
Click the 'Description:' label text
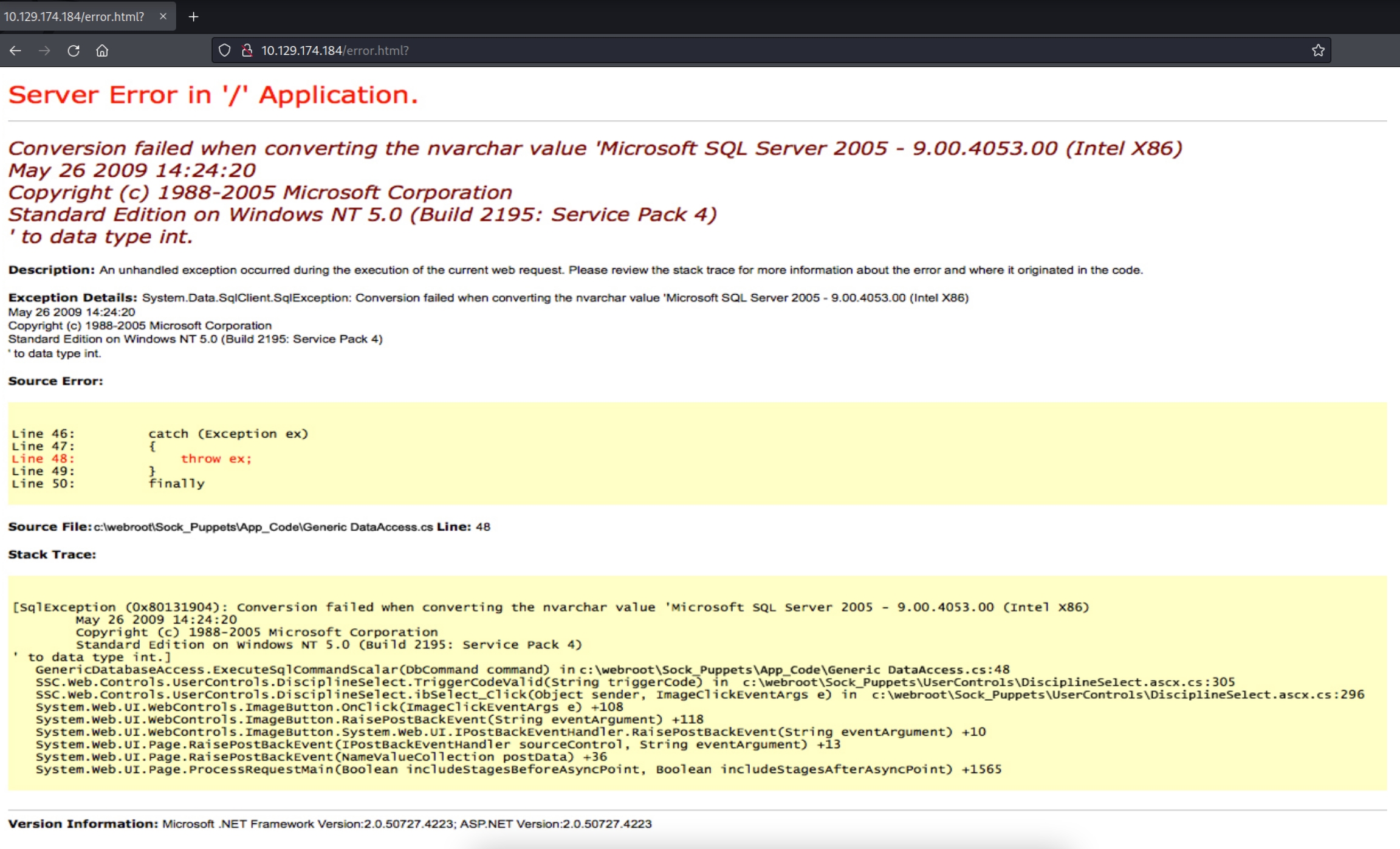tap(51, 270)
